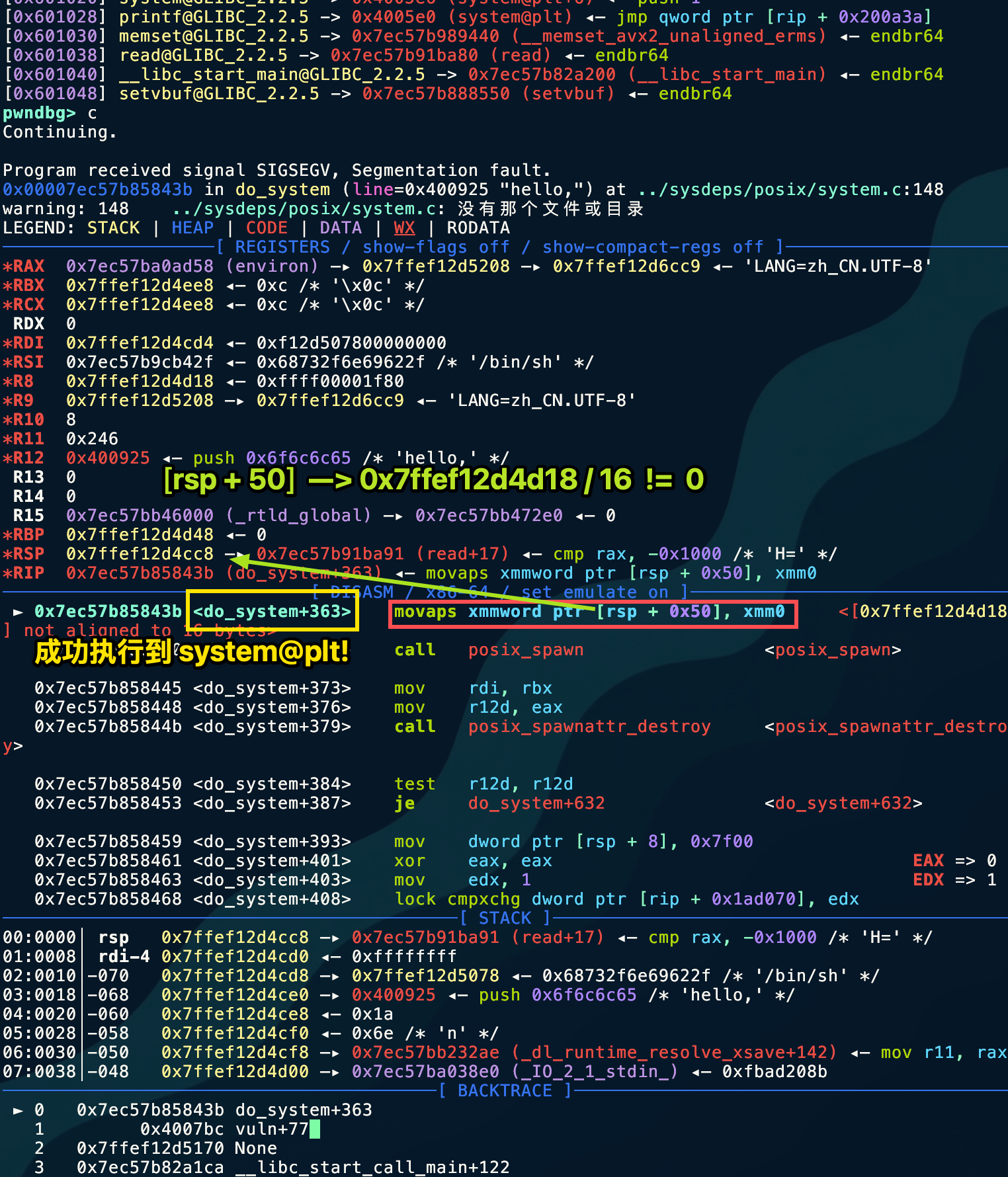Click the '*R12' register label
The image size is (1008, 1177).
pyautogui.click(x=24, y=458)
